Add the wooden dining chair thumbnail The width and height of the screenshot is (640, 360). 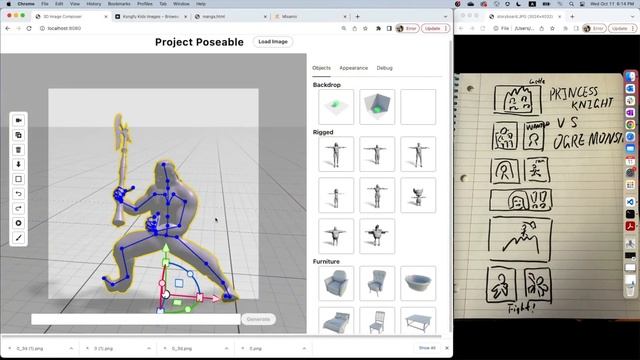[377, 321]
